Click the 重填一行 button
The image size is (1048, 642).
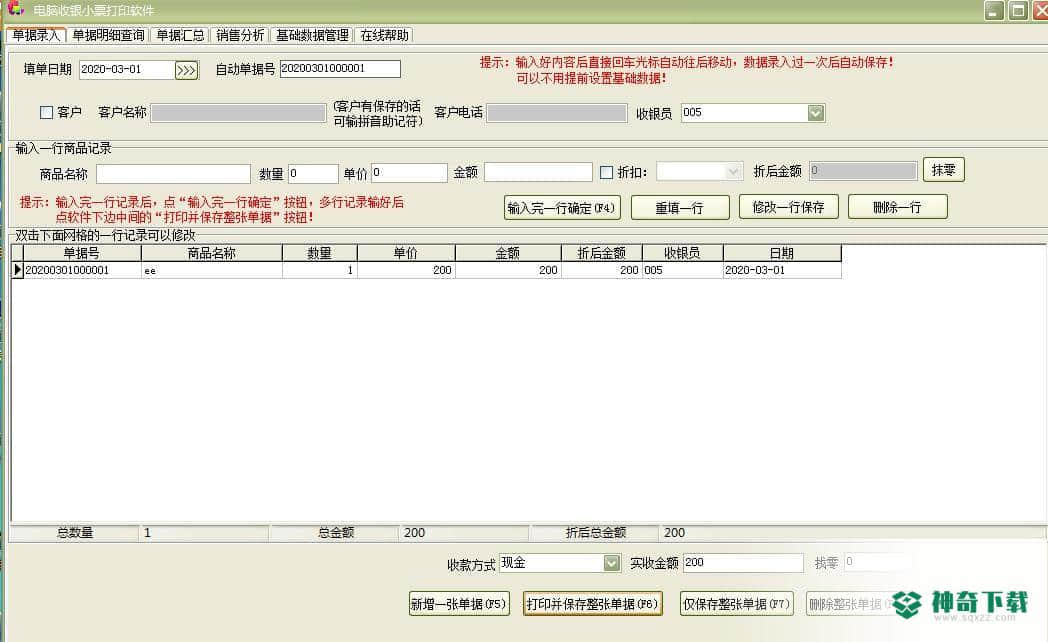point(680,208)
